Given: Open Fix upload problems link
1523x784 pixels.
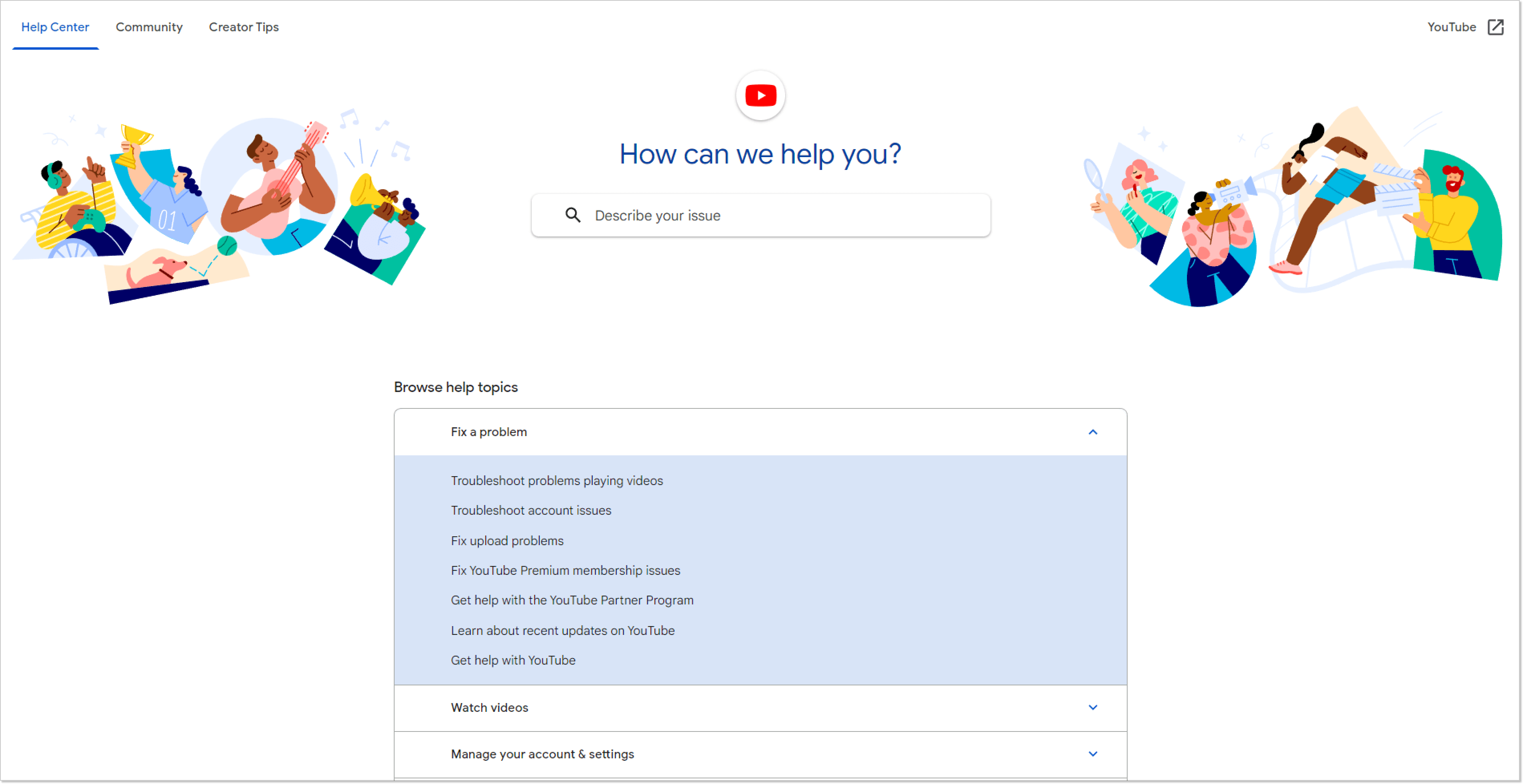Looking at the screenshot, I should tap(507, 541).
